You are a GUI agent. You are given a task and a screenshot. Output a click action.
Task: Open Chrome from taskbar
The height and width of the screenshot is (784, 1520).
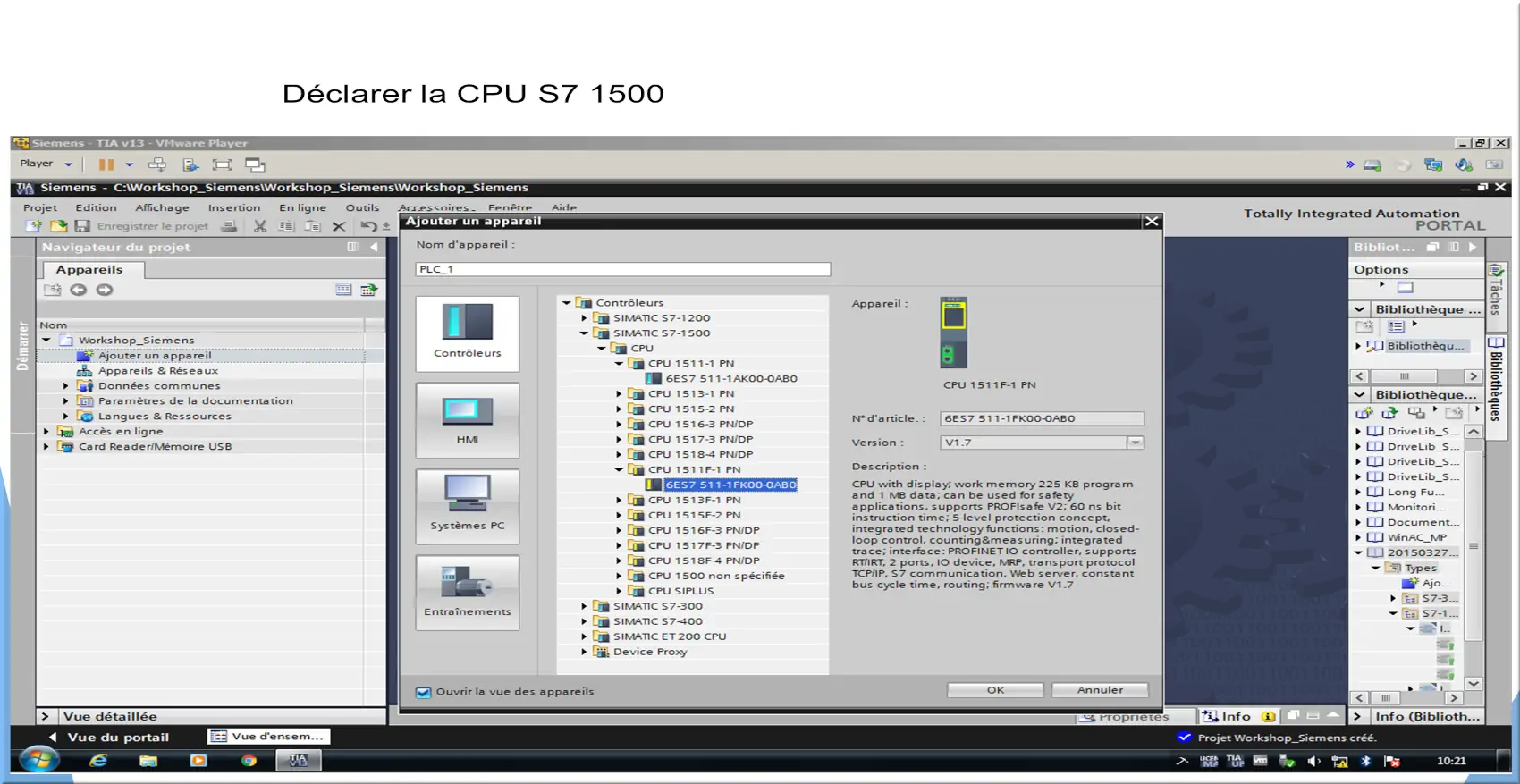pyautogui.click(x=249, y=761)
